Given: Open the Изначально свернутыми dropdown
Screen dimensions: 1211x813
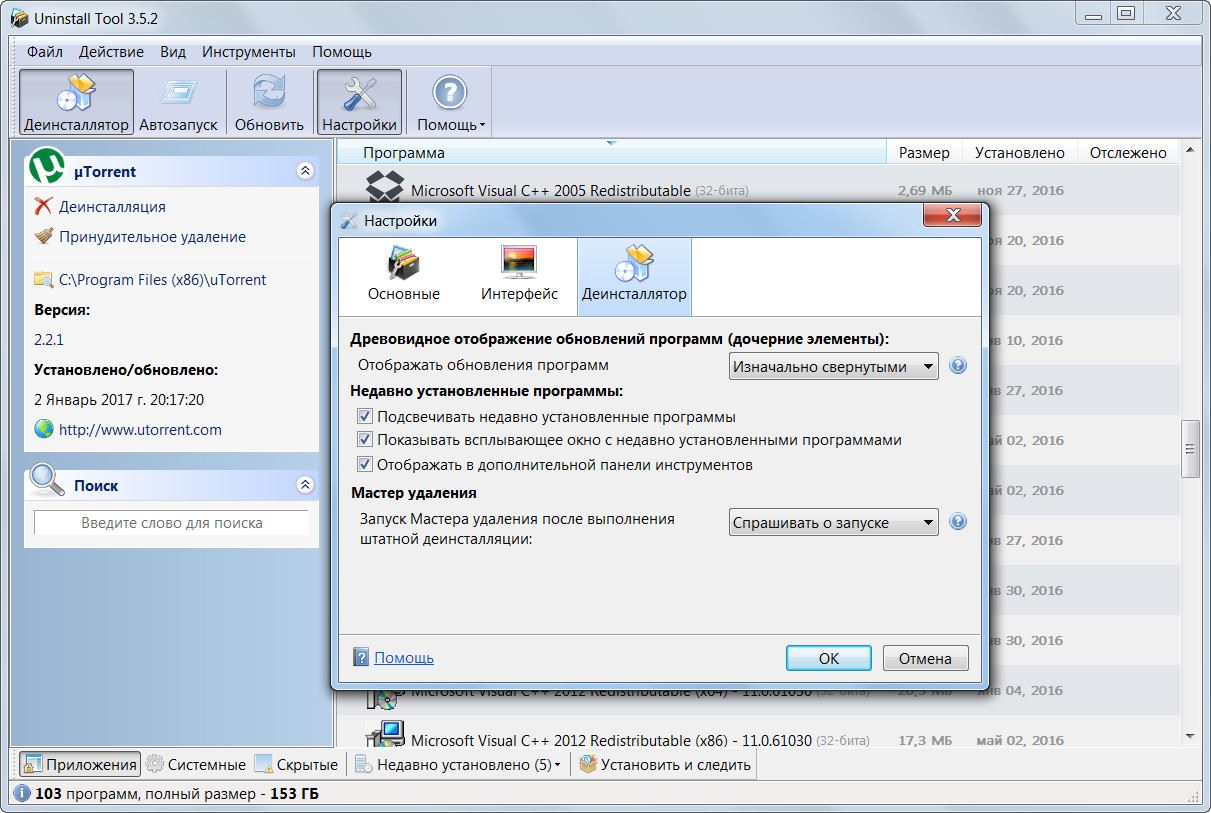Looking at the screenshot, I should click(833, 367).
